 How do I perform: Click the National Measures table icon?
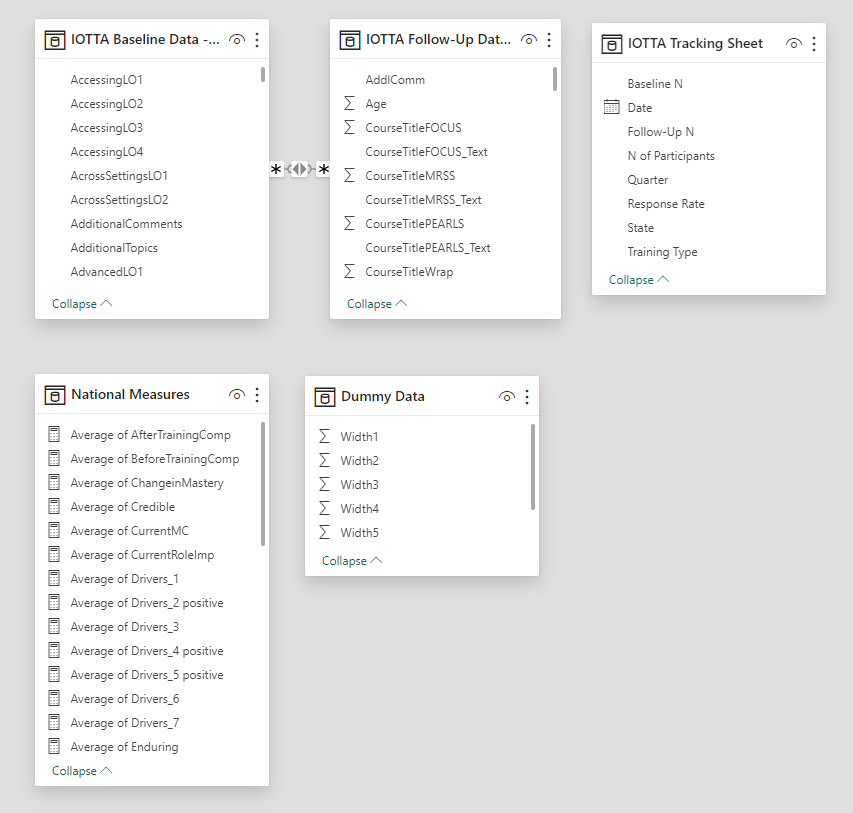pos(54,395)
